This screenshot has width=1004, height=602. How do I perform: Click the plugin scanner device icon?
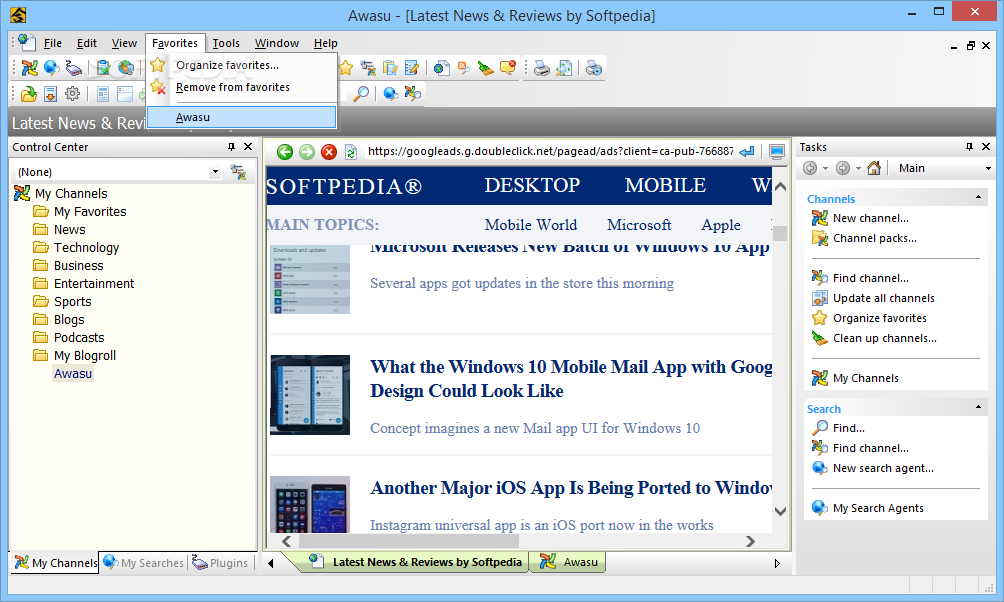74,68
